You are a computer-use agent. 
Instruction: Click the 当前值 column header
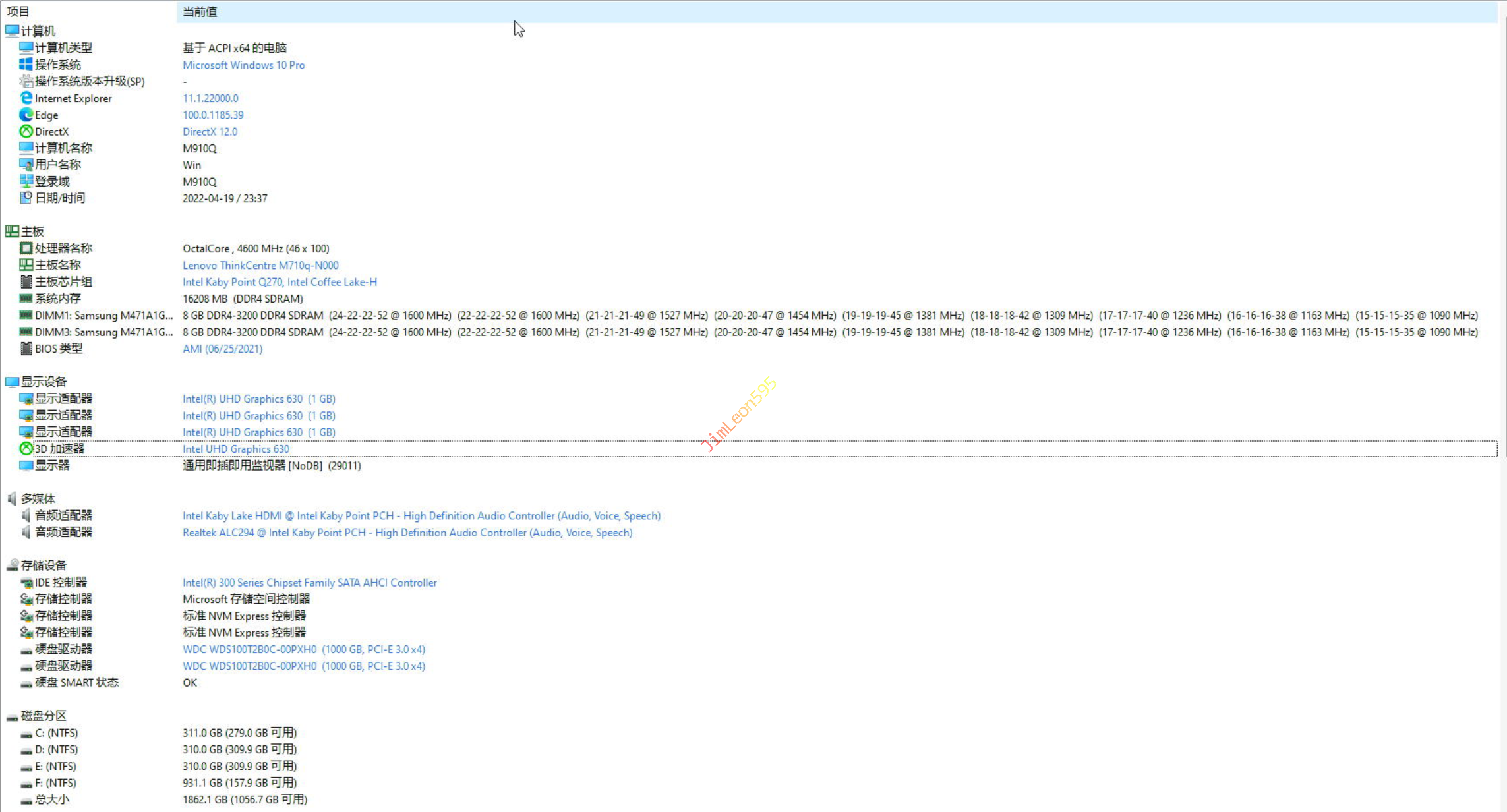click(200, 11)
